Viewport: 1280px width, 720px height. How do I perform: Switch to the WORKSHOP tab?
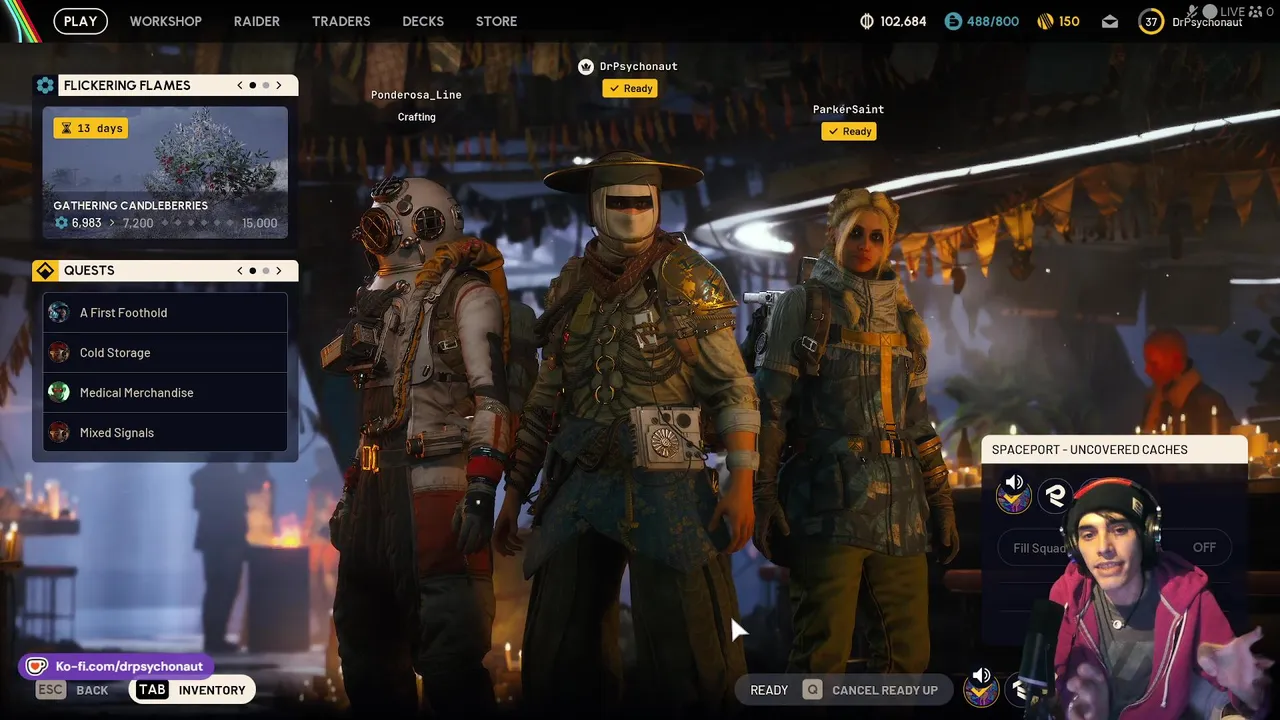pos(166,21)
